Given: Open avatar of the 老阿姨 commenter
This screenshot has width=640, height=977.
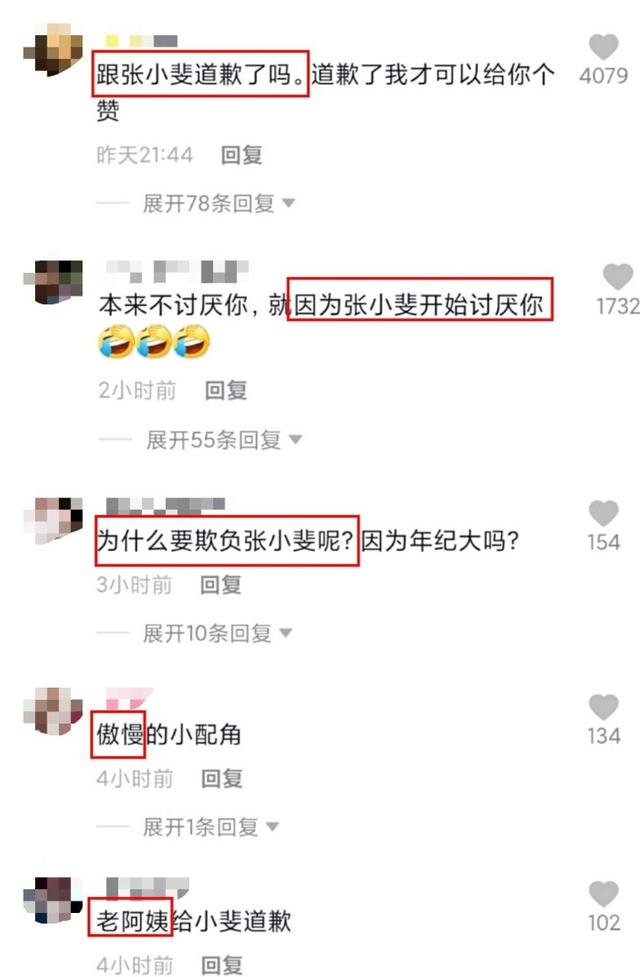Looking at the screenshot, I should tap(53, 900).
